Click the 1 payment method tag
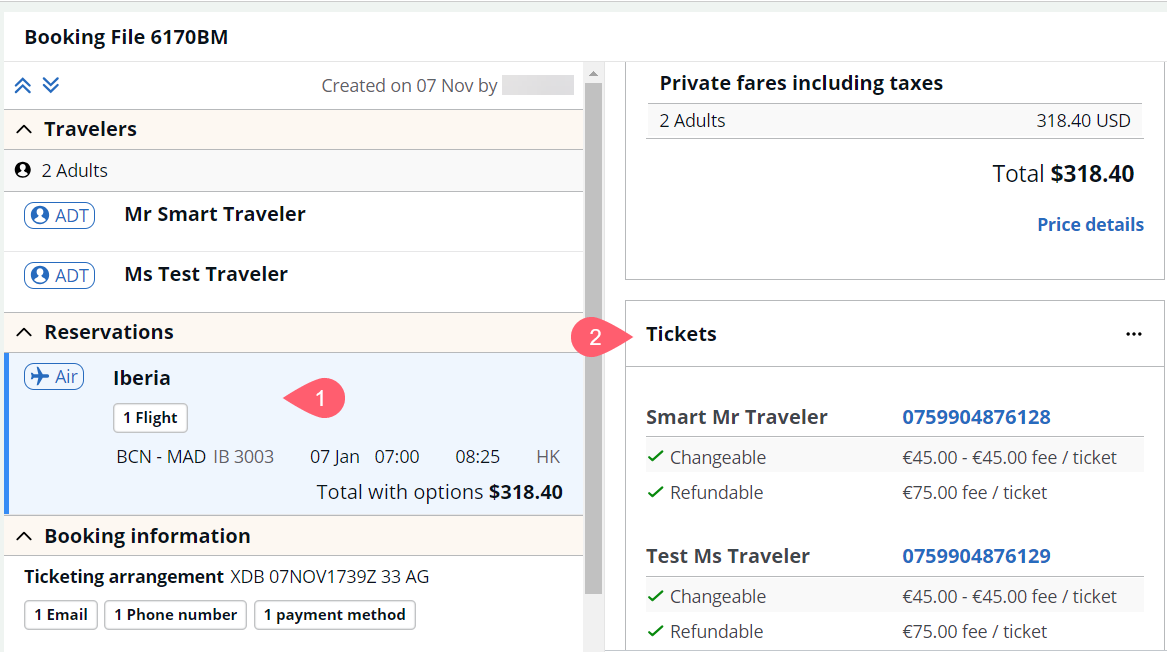The width and height of the screenshot is (1167, 652). (x=334, y=615)
